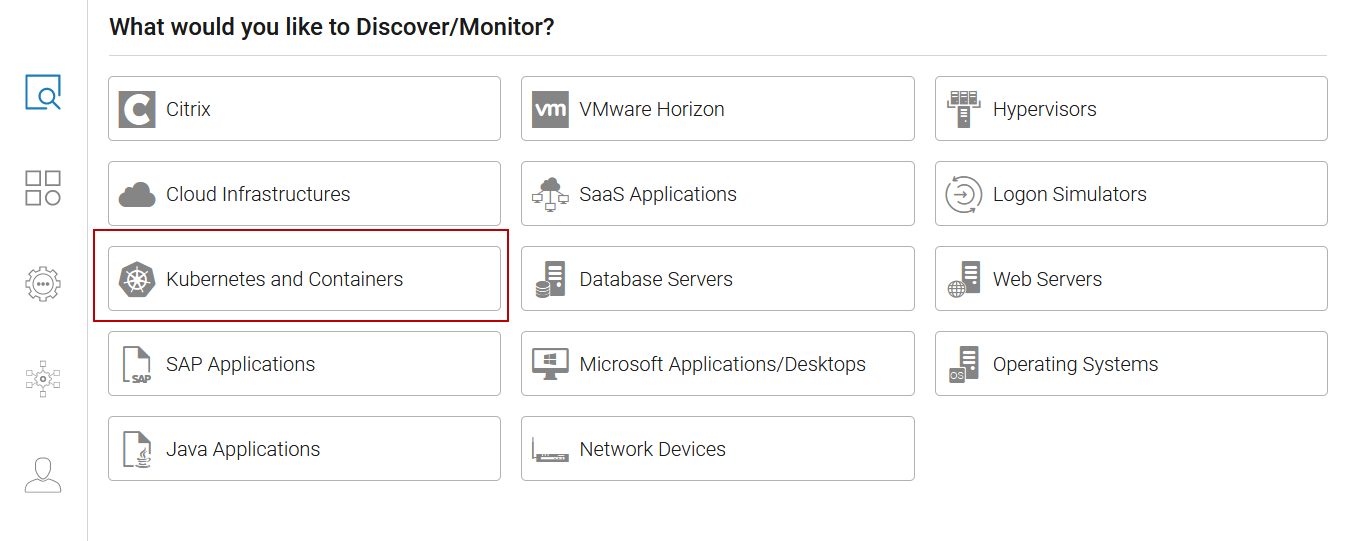Click the Operating Systems OS icon

(x=964, y=364)
